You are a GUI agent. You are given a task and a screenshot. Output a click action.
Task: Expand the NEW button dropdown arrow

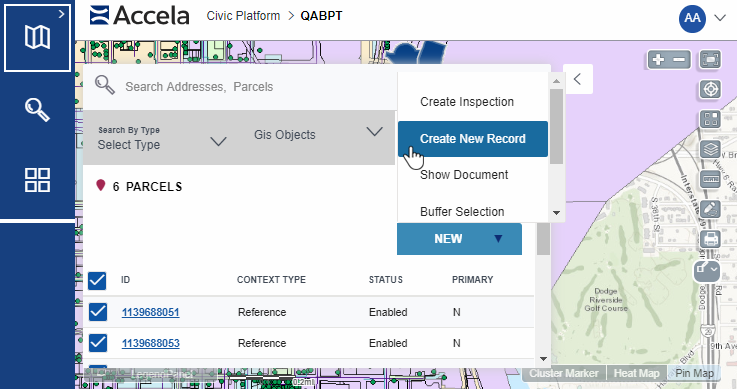498,239
